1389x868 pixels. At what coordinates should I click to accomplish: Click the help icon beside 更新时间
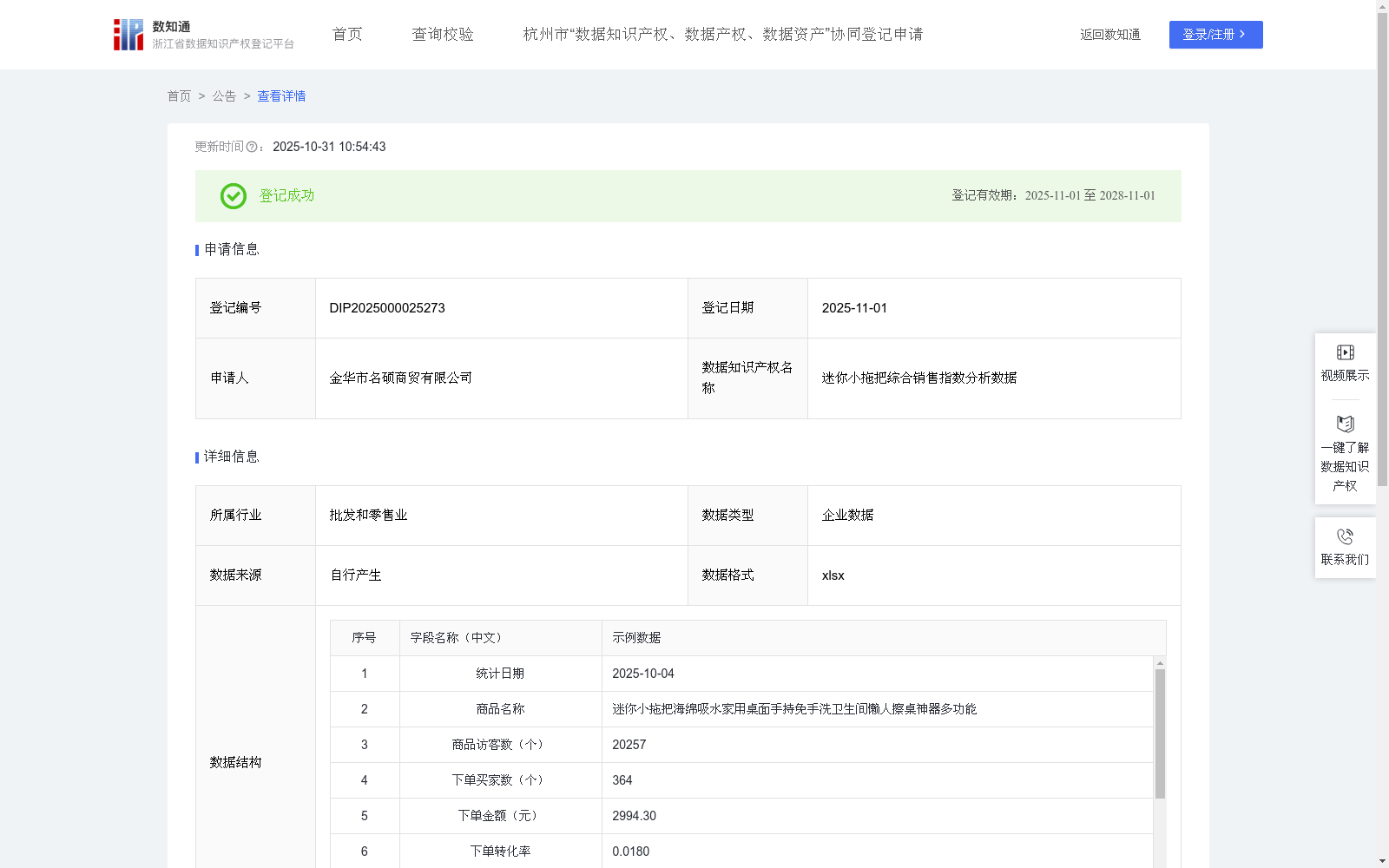pyautogui.click(x=252, y=147)
